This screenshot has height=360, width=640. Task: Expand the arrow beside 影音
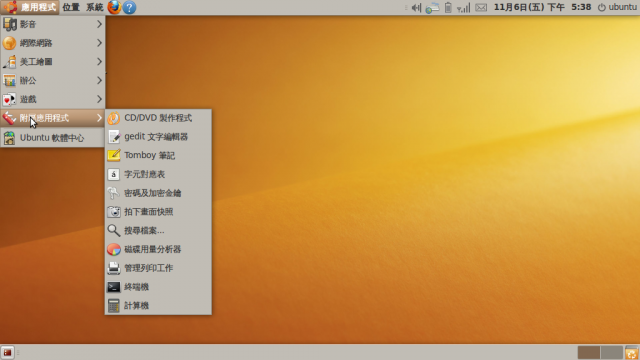(x=99, y=24)
